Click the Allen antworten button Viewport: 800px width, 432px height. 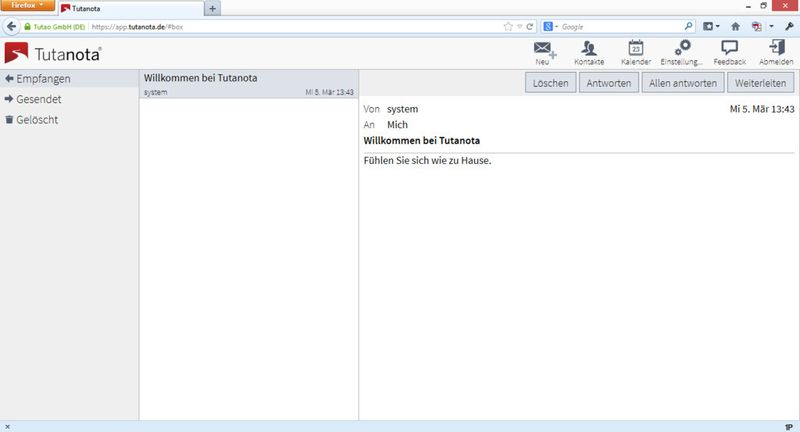coord(683,83)
